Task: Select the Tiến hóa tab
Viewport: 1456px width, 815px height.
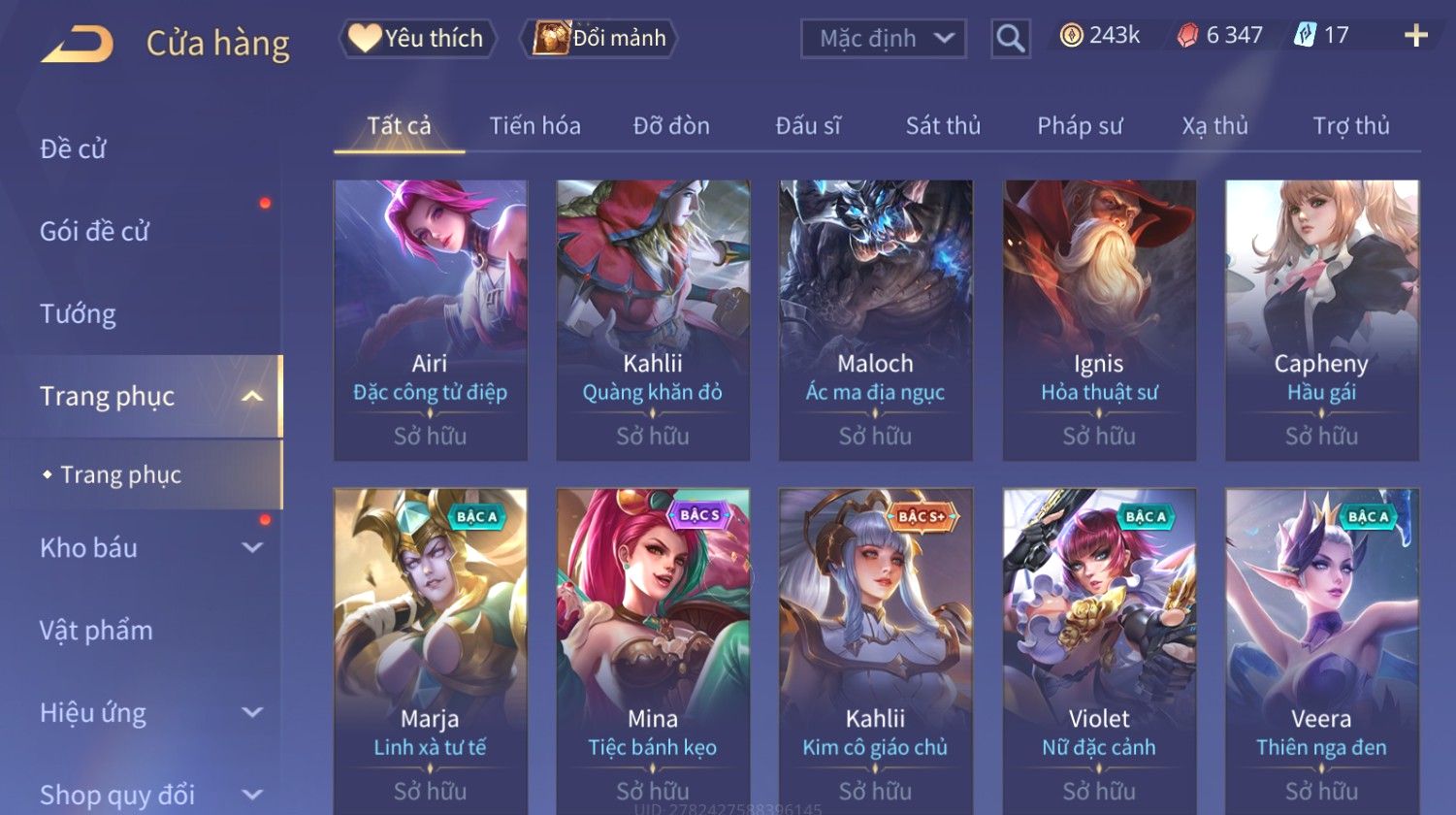Action: [534, 126]
